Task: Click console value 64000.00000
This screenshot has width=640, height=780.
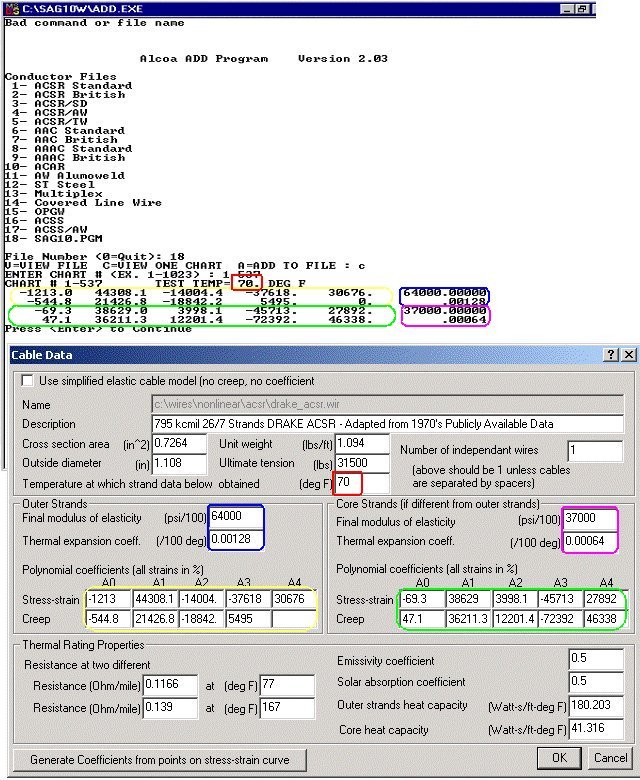Action: 445,292
